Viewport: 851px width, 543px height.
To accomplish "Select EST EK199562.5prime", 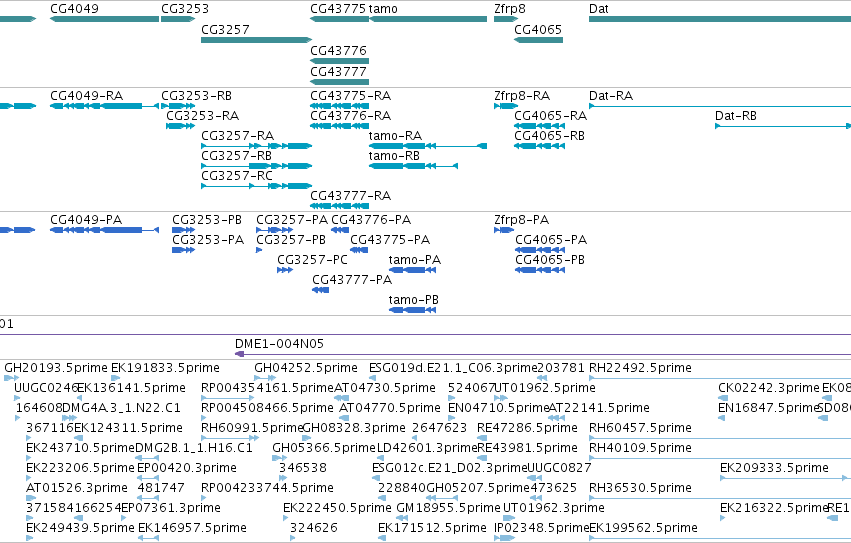I will (x=720, y=538).
